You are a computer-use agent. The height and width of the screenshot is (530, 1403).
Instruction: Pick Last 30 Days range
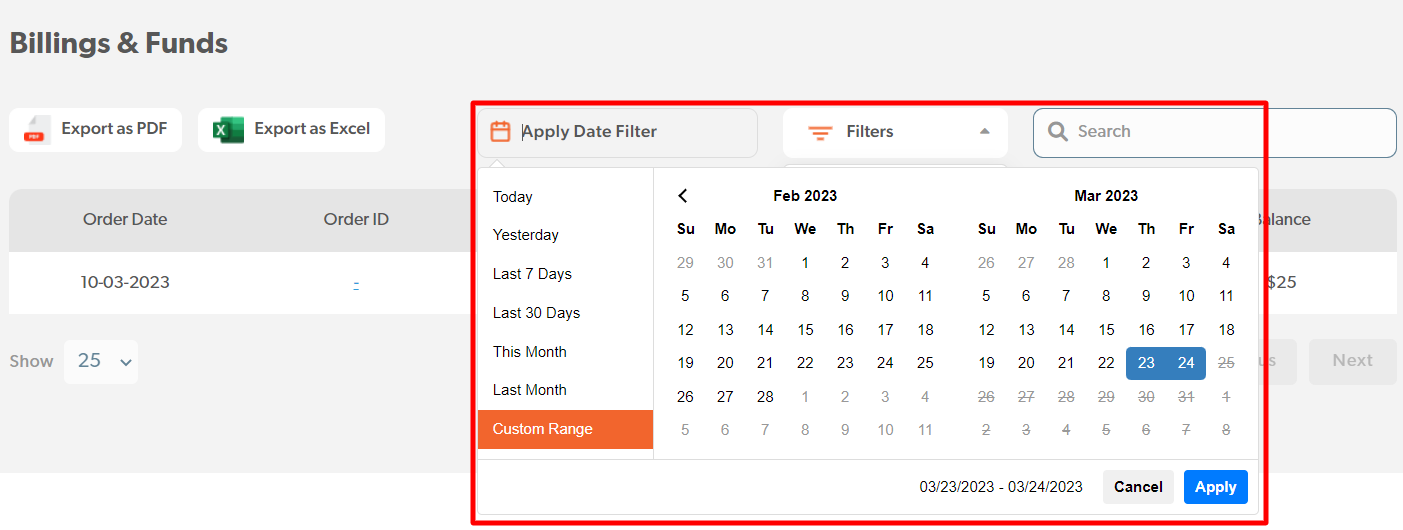click(536, 313)
